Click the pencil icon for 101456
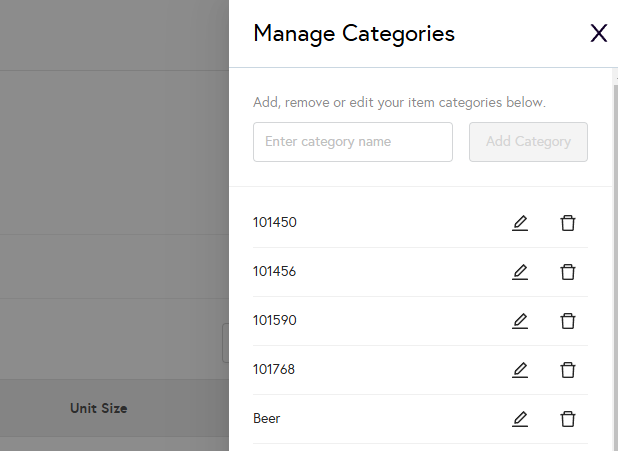The image size is (618, 451). coord(520,272)
